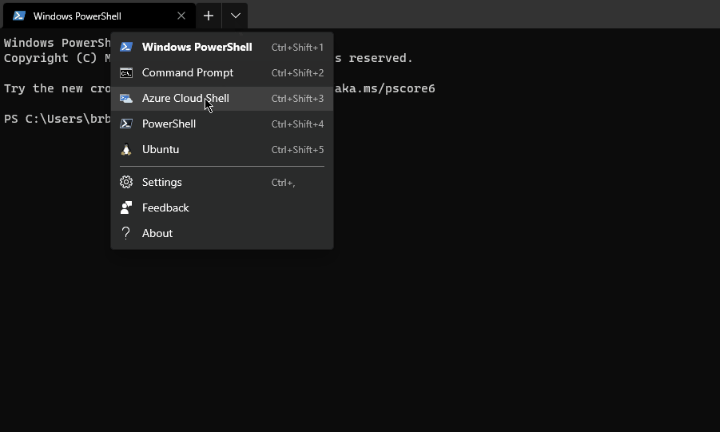Select the Windows PowerShell tab
The height and width of the screenshot is (432, 720).
pyautogui.click(x=99, y=16)
